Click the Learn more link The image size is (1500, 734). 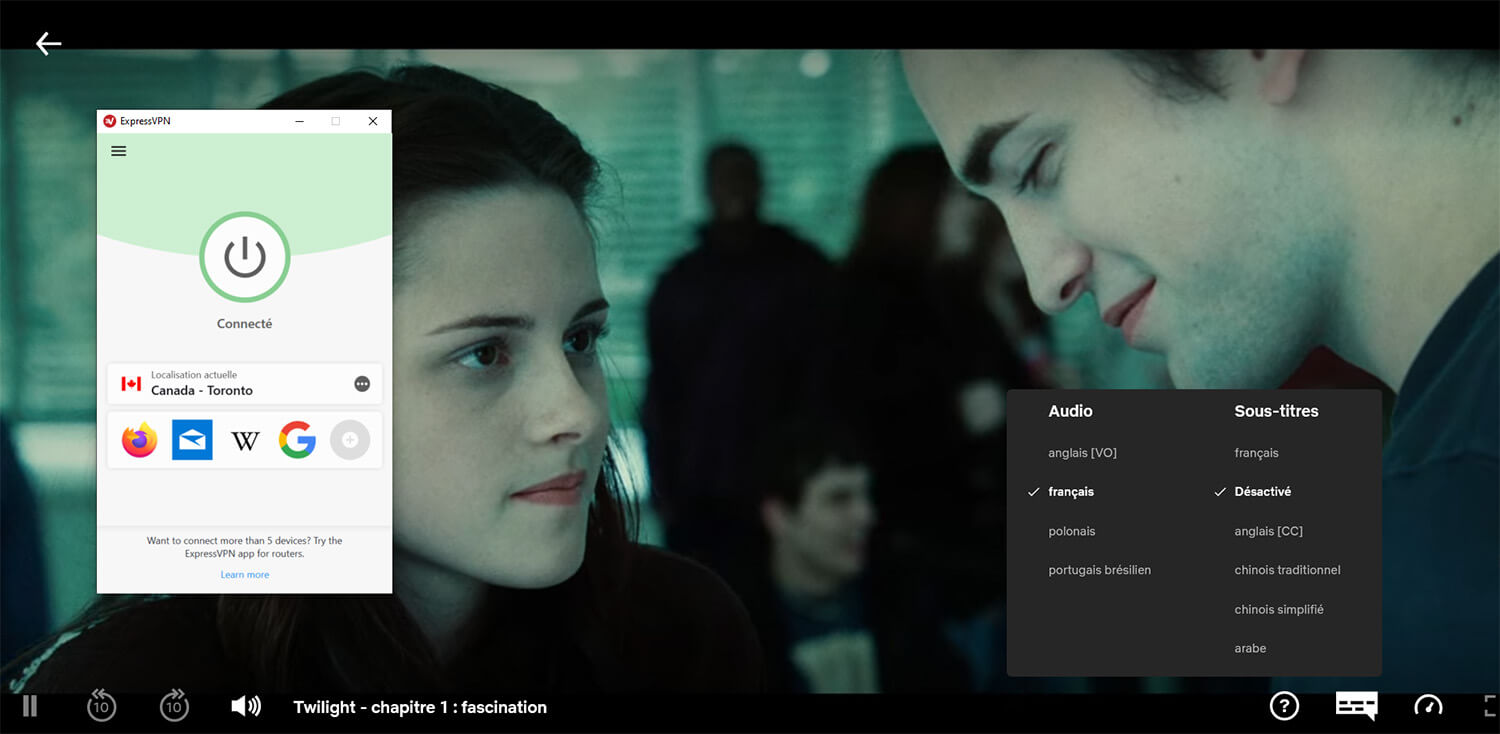pos(245,575)
